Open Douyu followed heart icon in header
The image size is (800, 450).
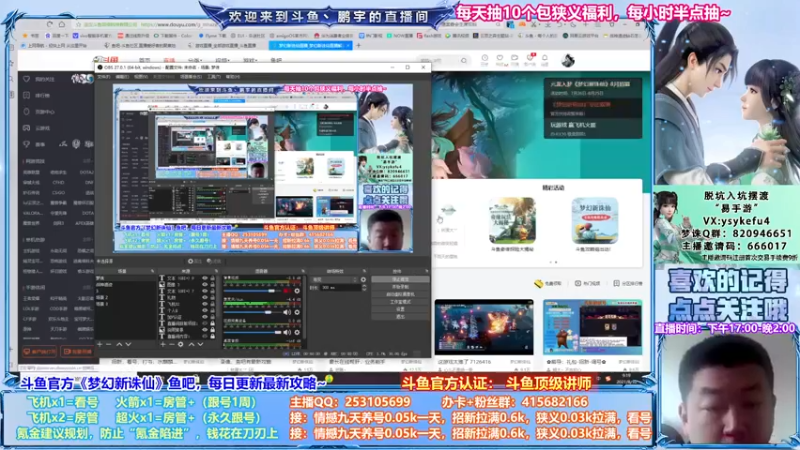500,59
